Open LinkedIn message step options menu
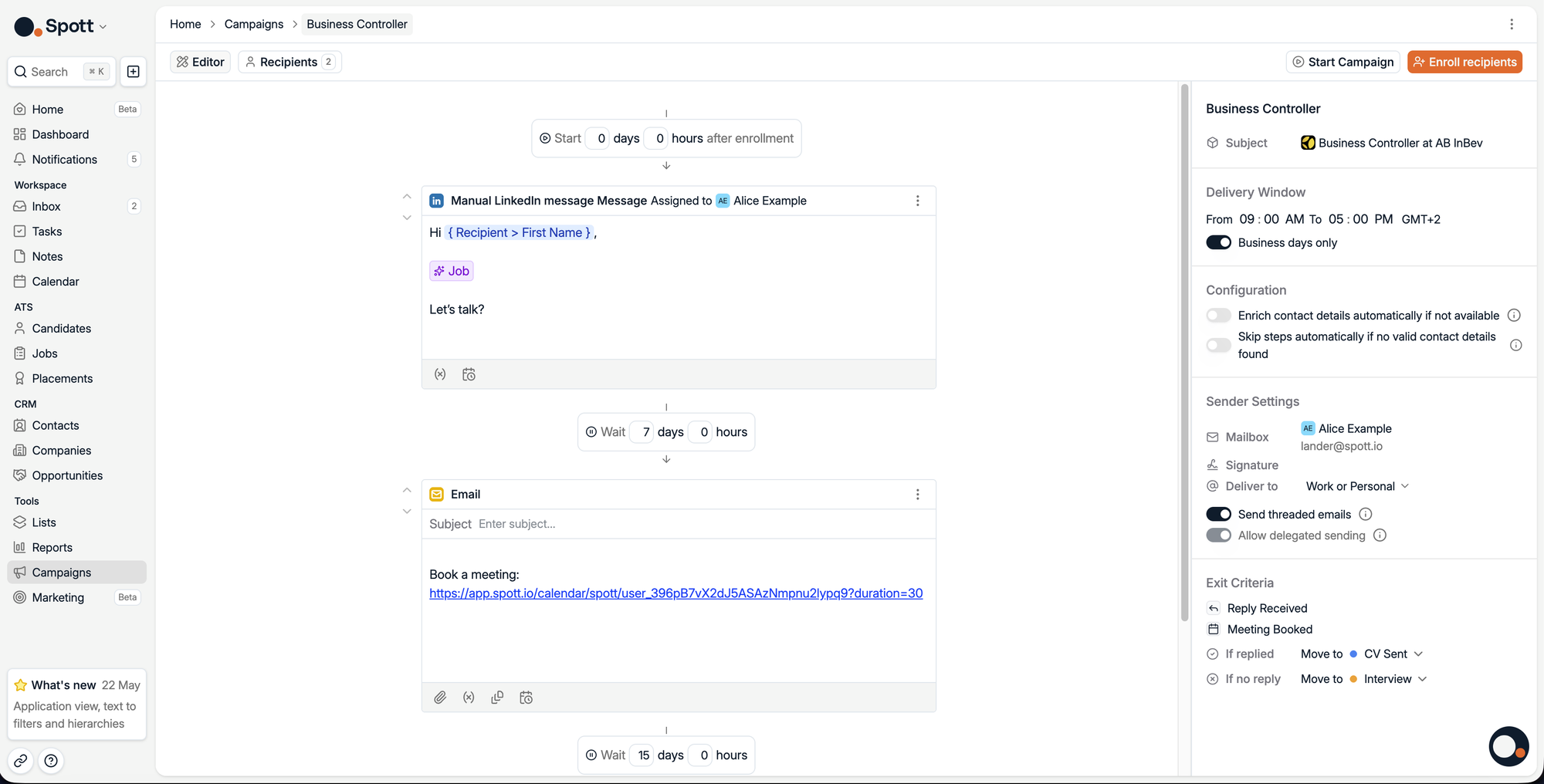 [917, 201]
